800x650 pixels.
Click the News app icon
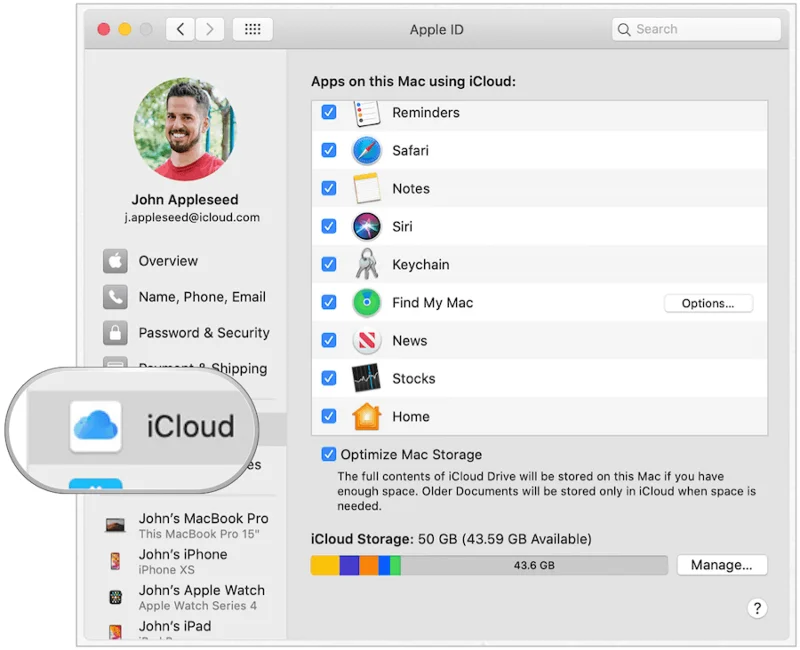click(x=366, y=340)
